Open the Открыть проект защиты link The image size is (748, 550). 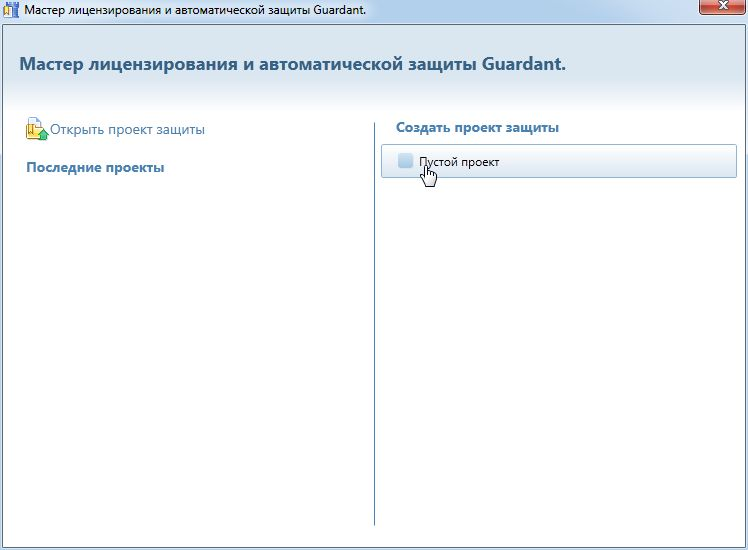127,129
